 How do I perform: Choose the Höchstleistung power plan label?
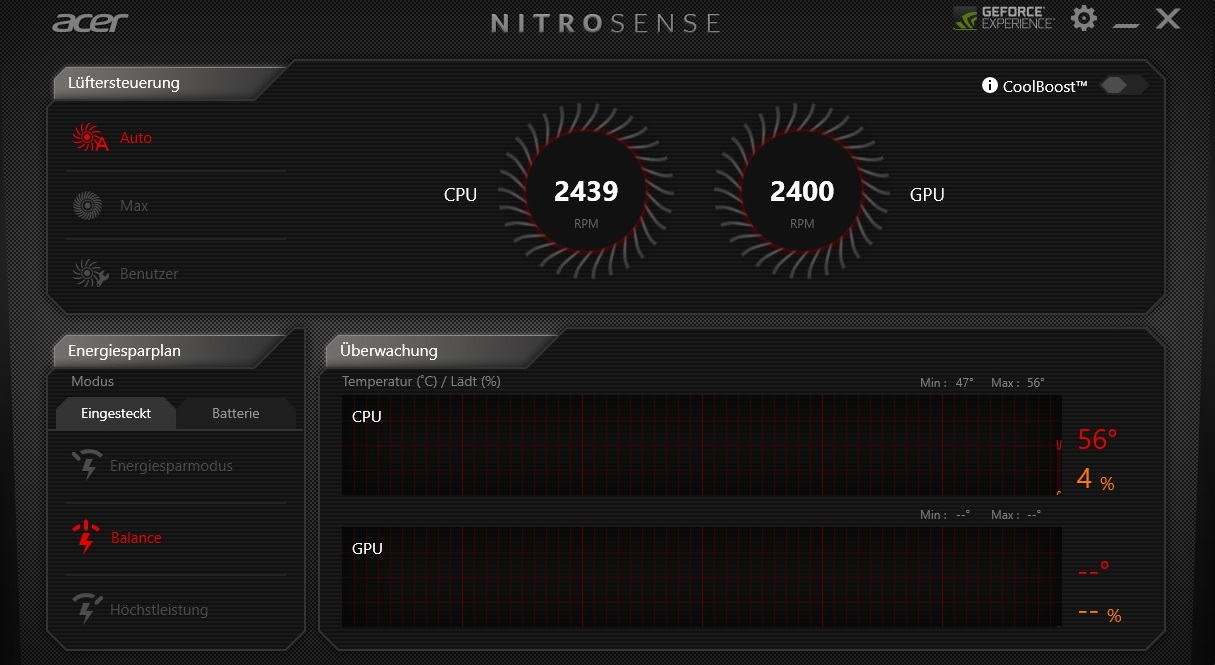[x=159, y=610]
